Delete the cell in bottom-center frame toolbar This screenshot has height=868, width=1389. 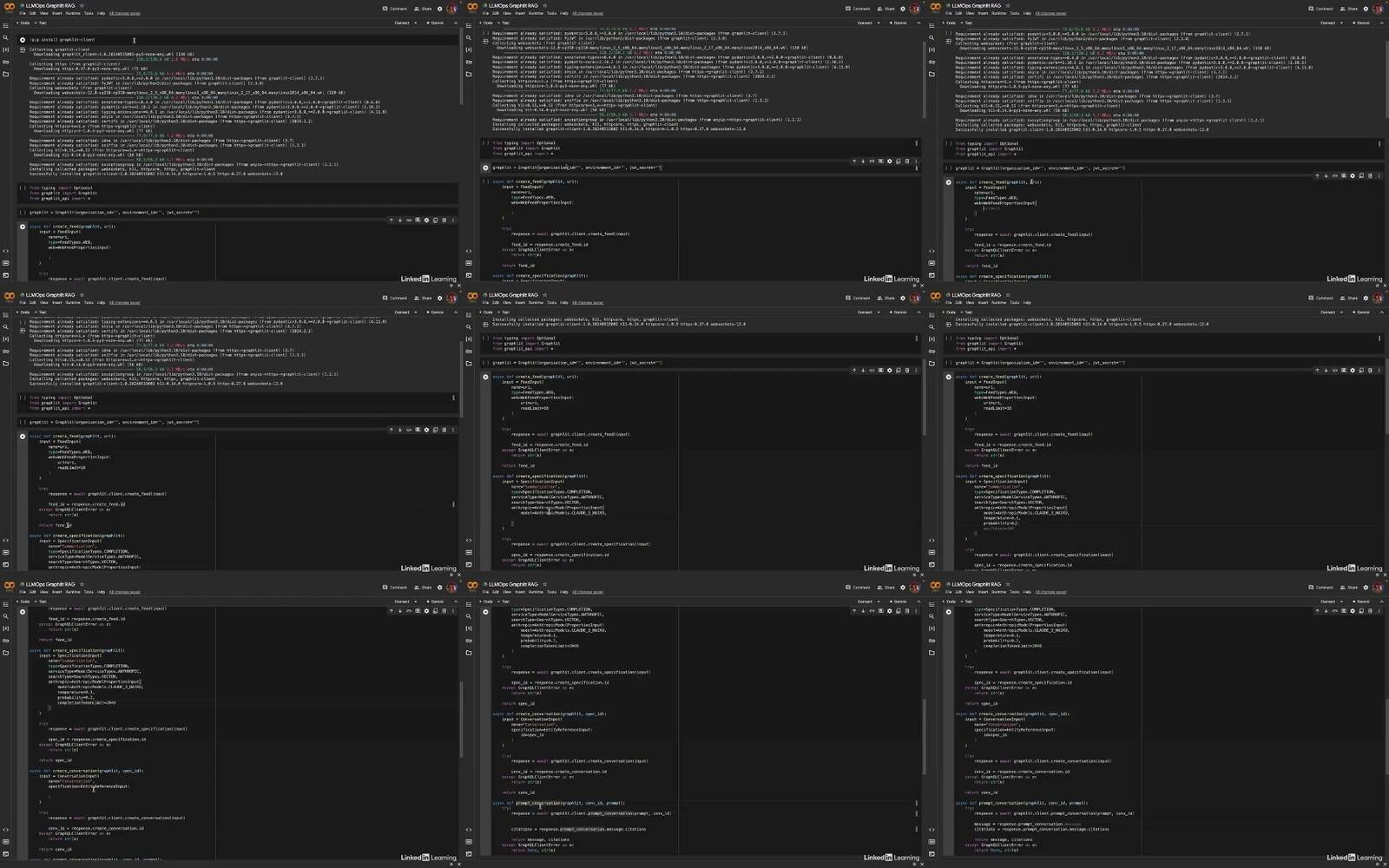pyautogui.click(x=907, y=611)
